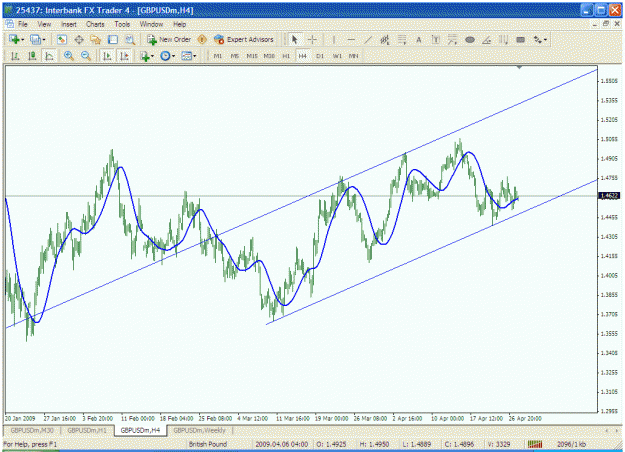The height and width of the screenshot is (452, 625).
Task: Select the angle trendline tool
Action: point(487,39)
